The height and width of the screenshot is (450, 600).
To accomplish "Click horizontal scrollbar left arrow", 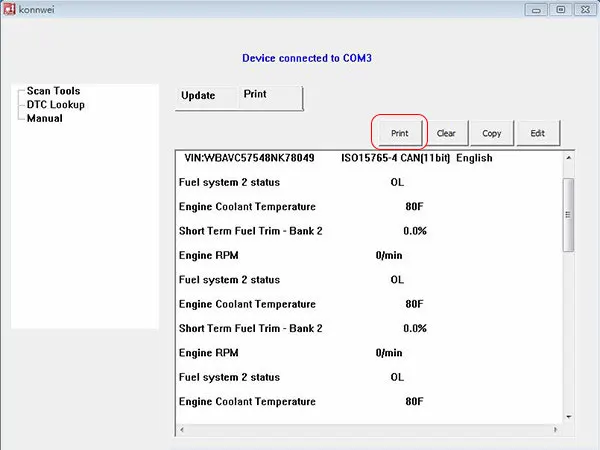I will [182, 430].
